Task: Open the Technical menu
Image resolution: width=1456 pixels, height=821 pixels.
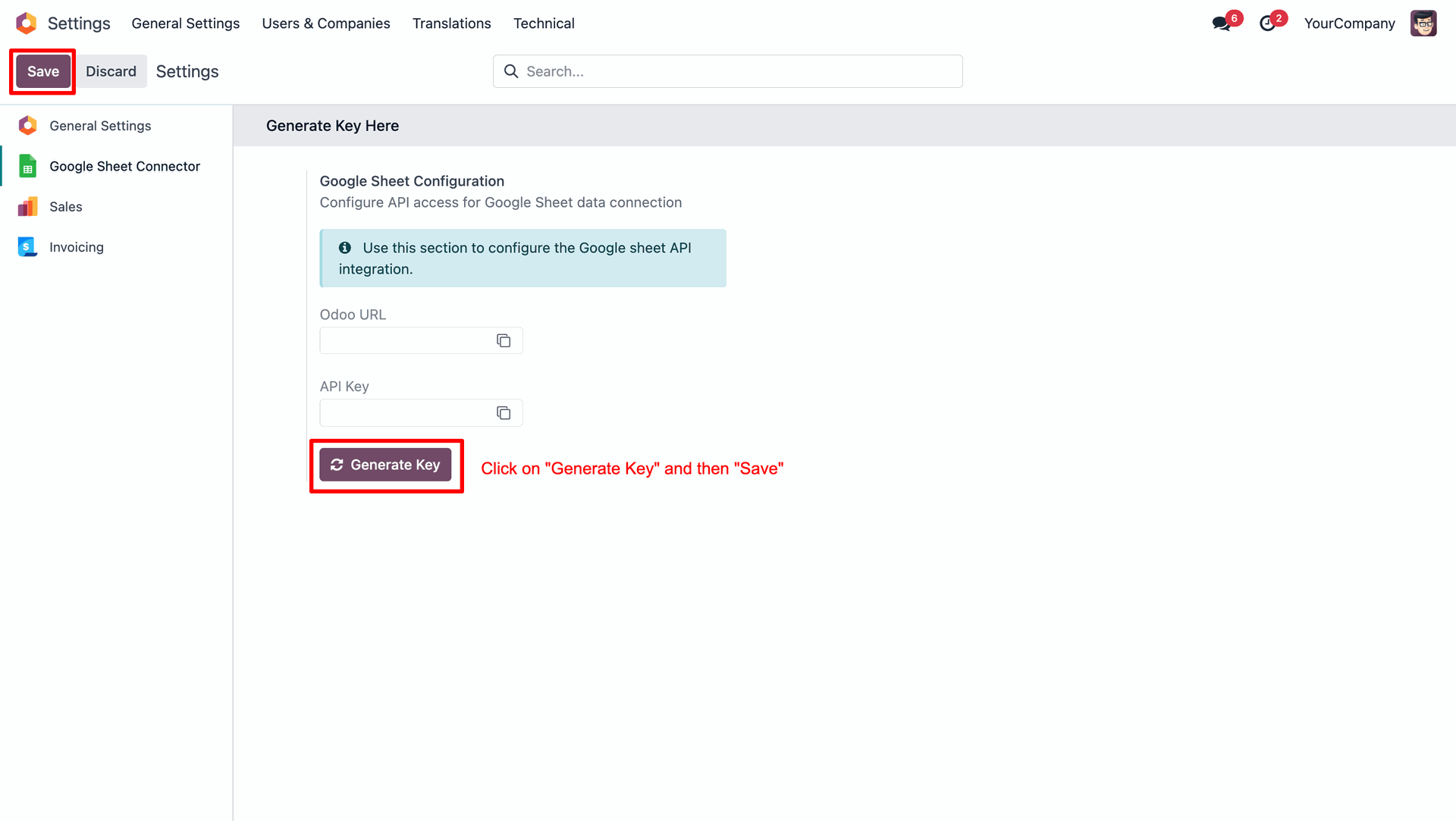Action: pyautogui.click(x=544, y=24)
